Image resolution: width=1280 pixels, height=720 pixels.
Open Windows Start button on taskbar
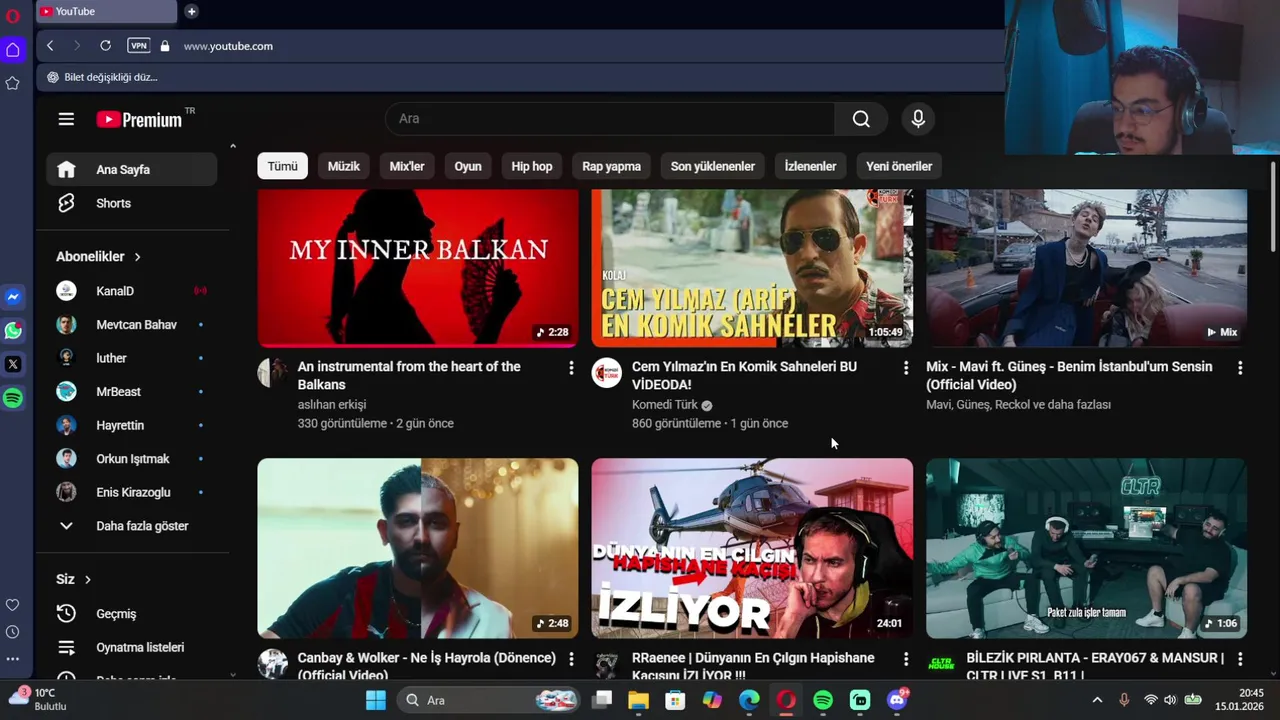coord(376,700)
